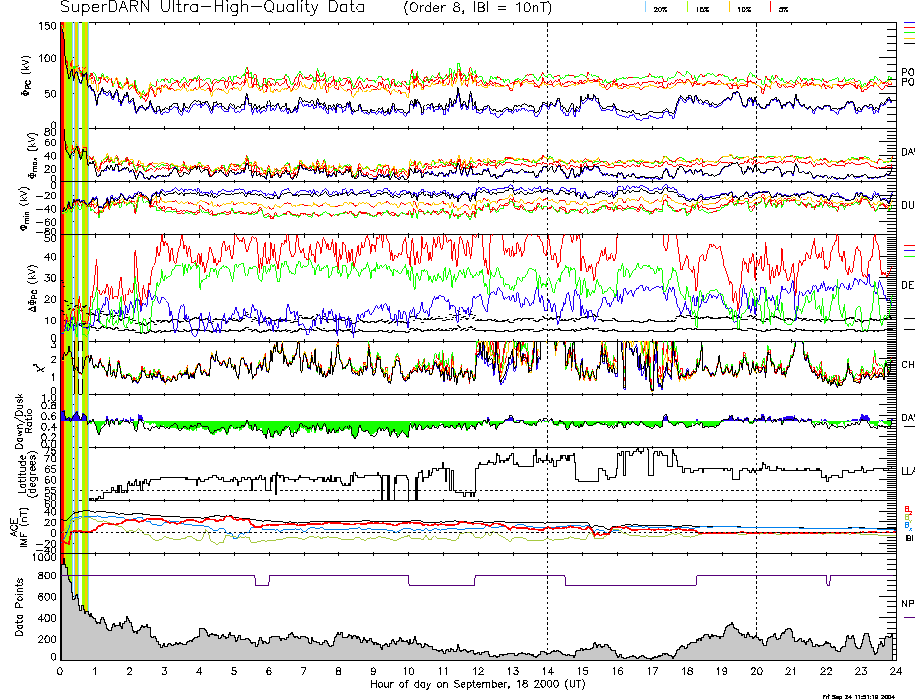The width and height of the screenshot is (915, 700).
Task: Select the 15% legend marker
Action: coord(703,8)
